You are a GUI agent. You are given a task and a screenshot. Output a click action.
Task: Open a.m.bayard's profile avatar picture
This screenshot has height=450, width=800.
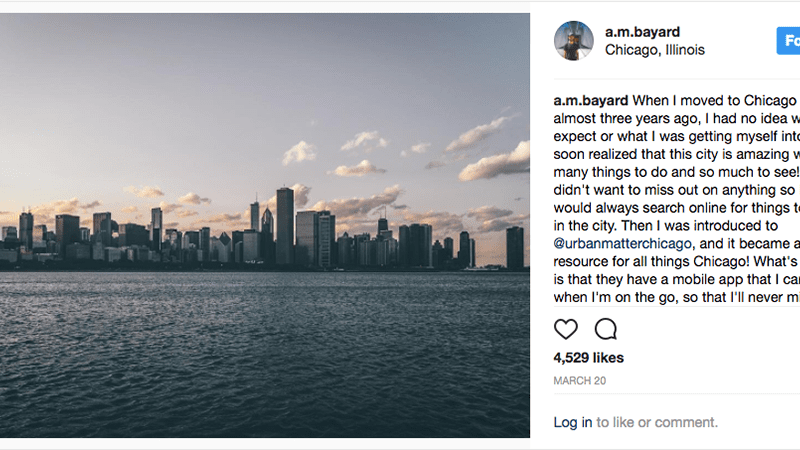[574, 41]
